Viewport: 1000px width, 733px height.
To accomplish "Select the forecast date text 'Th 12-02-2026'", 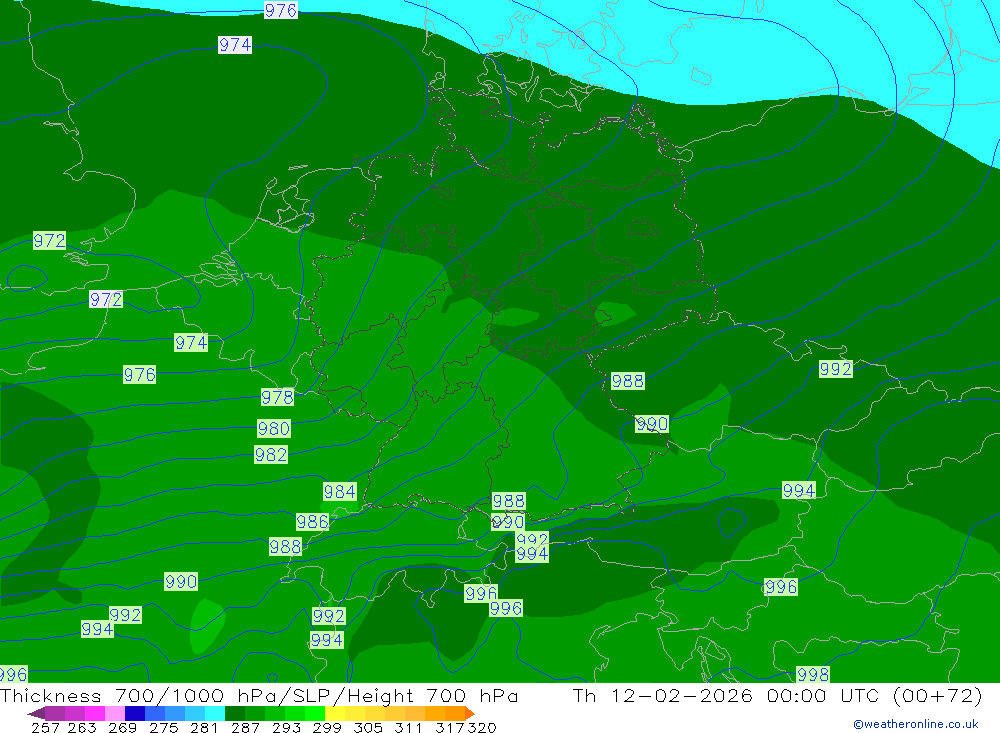I will 663,695.
